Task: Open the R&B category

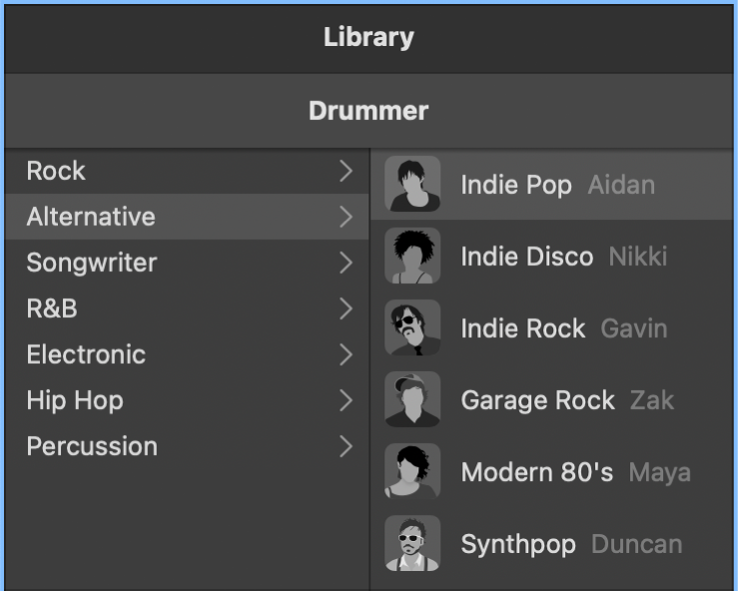Action: (x=187, y=309)
